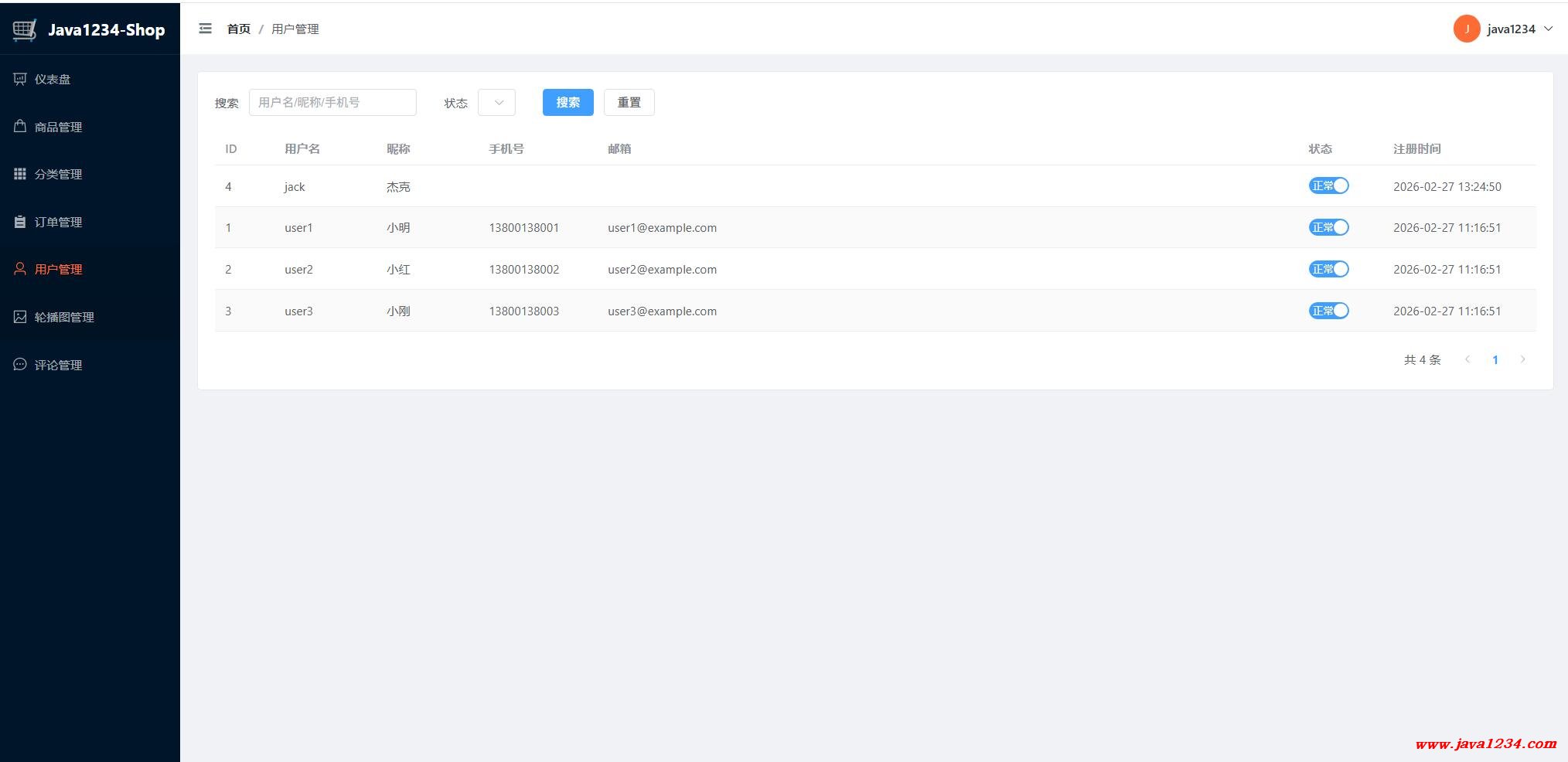
Task: Click the picture icon for 轮播图管理
Action: point(20,317)
